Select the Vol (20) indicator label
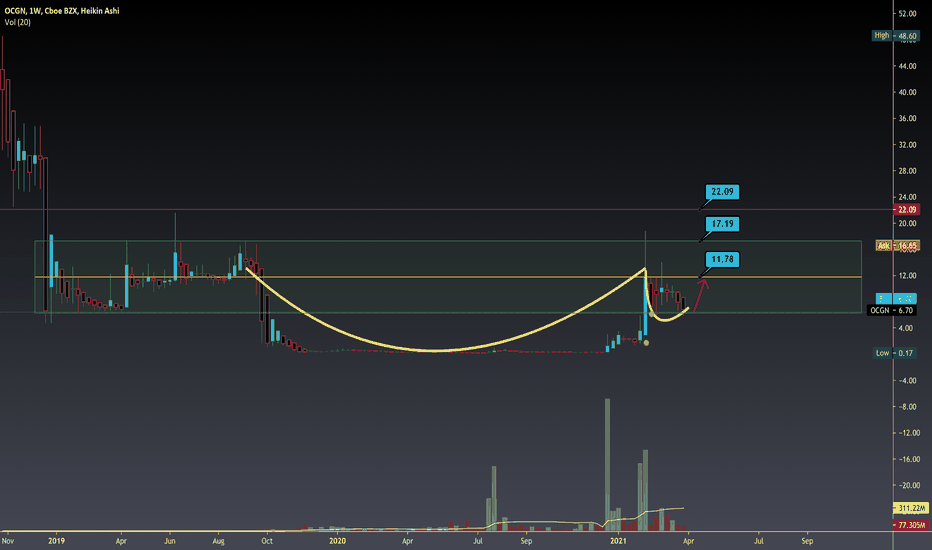The height and width of the screenshot is (550, 932). tap(18, 22)
